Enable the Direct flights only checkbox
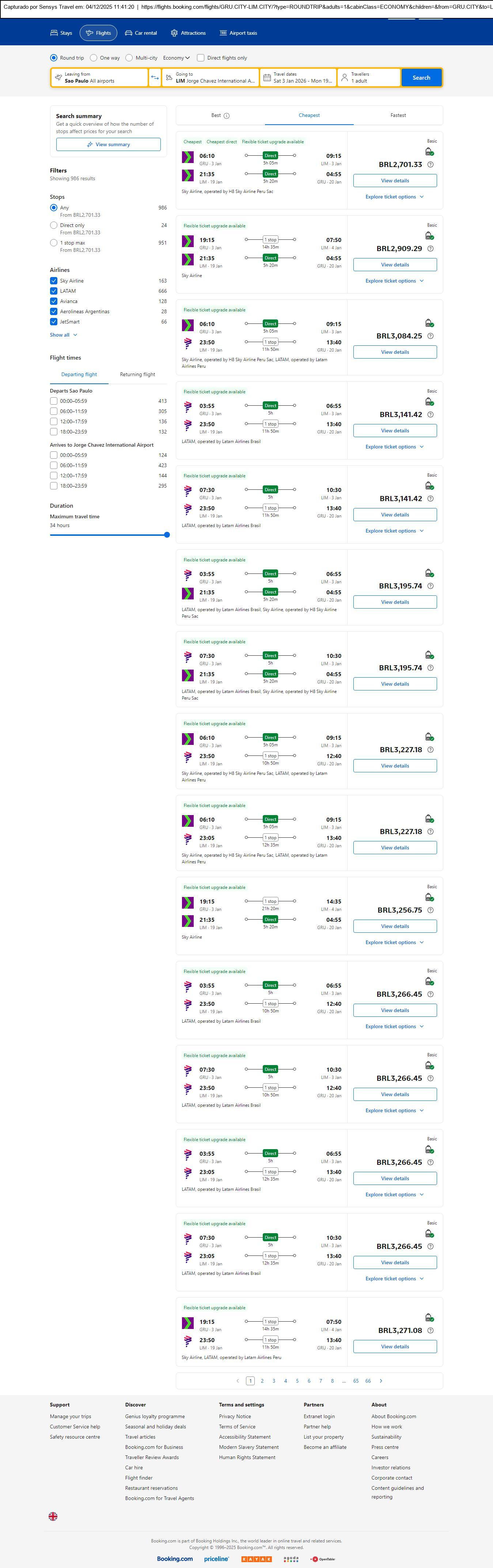This screenshot has width=493, height=1568. point(200,58)
